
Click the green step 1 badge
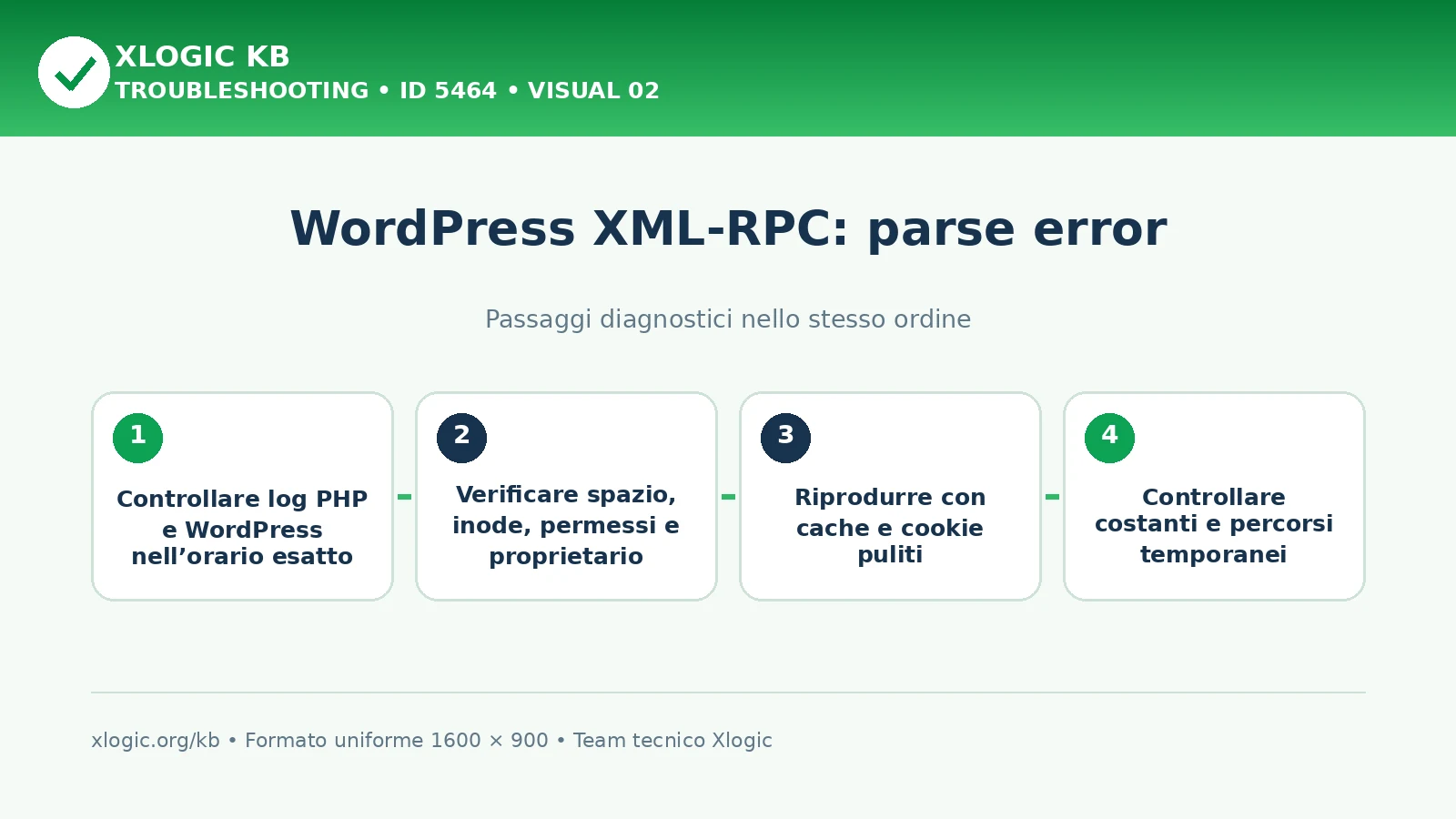(137, 438)
